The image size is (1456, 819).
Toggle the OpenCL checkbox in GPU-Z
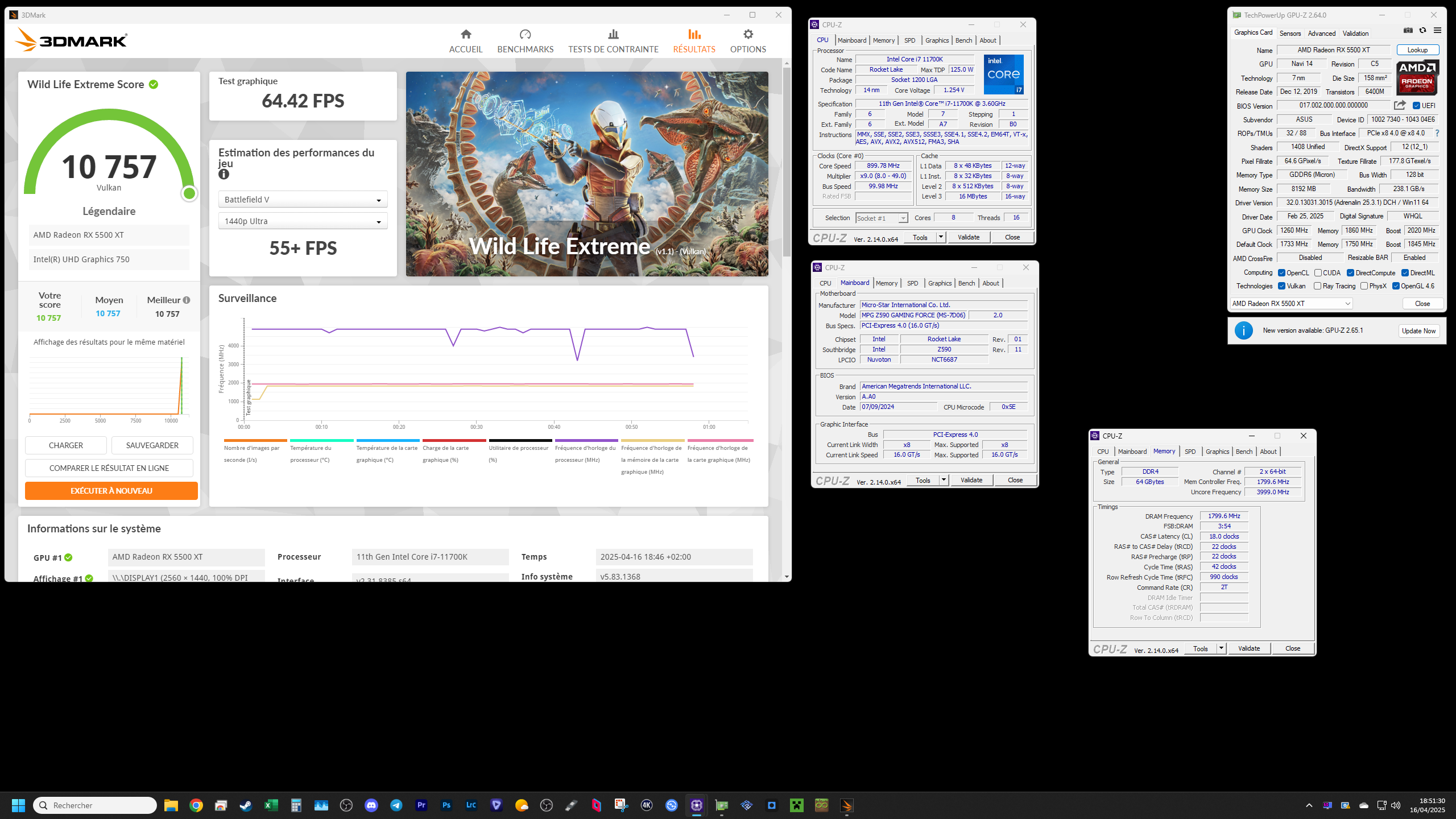tap(1281, 273)
